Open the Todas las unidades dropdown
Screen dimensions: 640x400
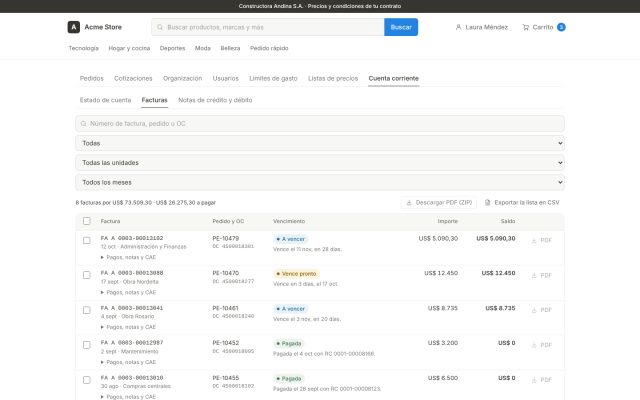[x=320, y=163]
